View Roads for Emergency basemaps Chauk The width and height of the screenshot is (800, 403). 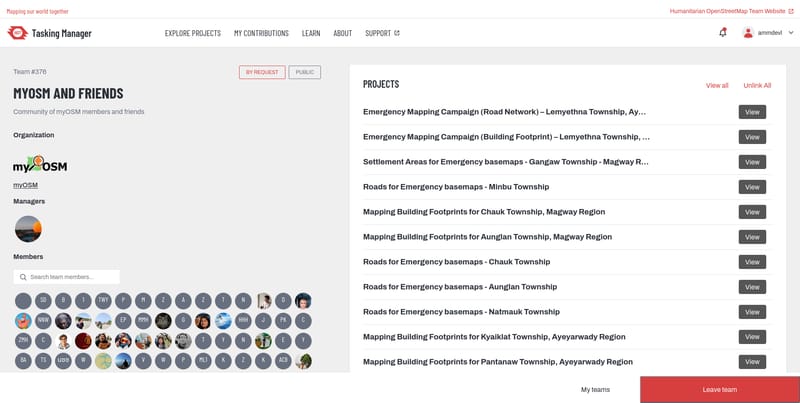click(752, 262)
